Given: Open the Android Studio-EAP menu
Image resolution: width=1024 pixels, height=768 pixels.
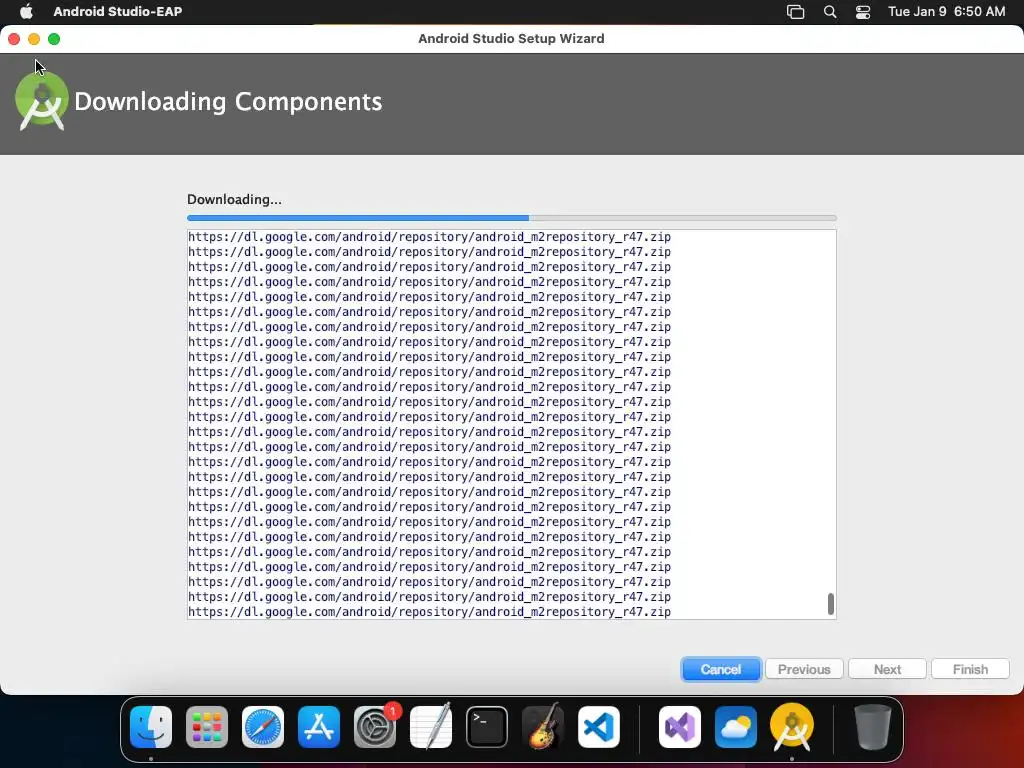Looking at the screenshot, I should (x=118, y=11).
